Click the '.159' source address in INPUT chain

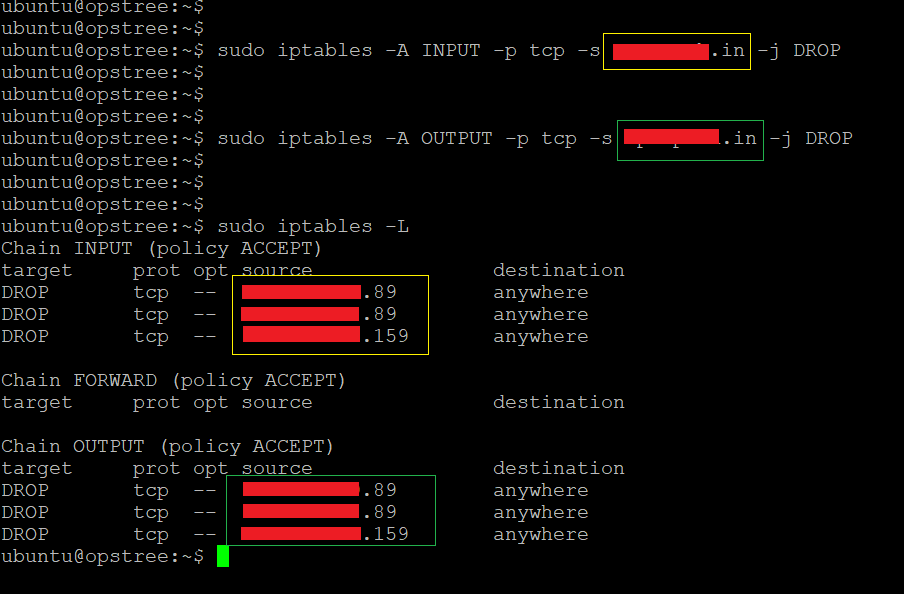[x=385, y=336]
